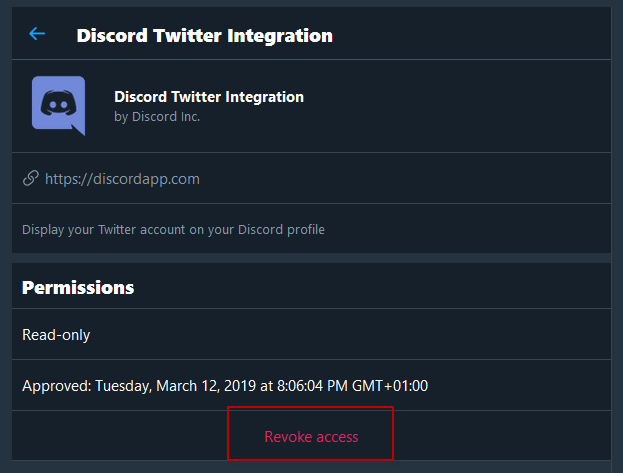The image size is (623, 473).
Task: Click the Permissions section heading
Action: tap(78, 287)
